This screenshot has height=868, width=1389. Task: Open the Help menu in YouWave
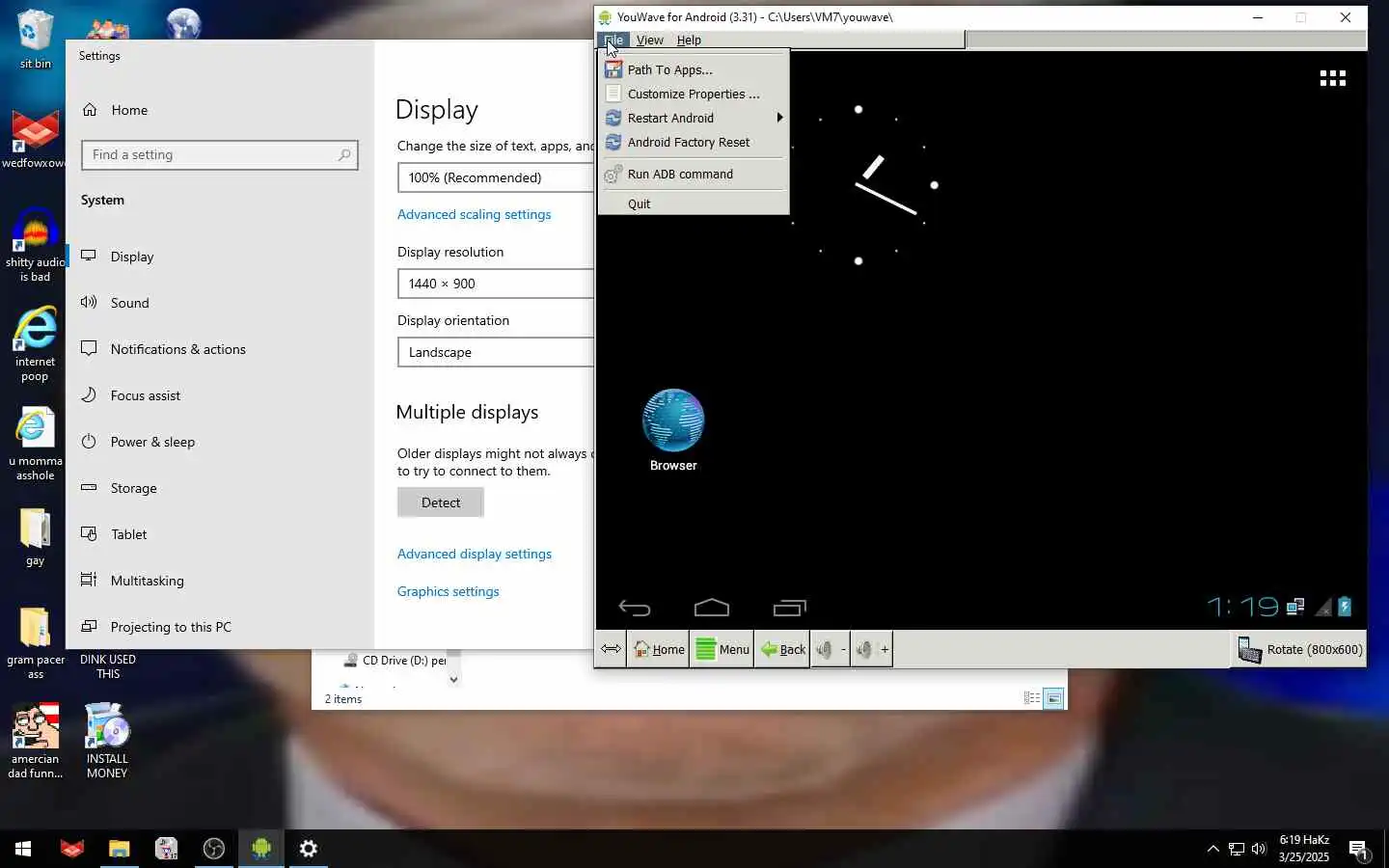pos(689,40)
